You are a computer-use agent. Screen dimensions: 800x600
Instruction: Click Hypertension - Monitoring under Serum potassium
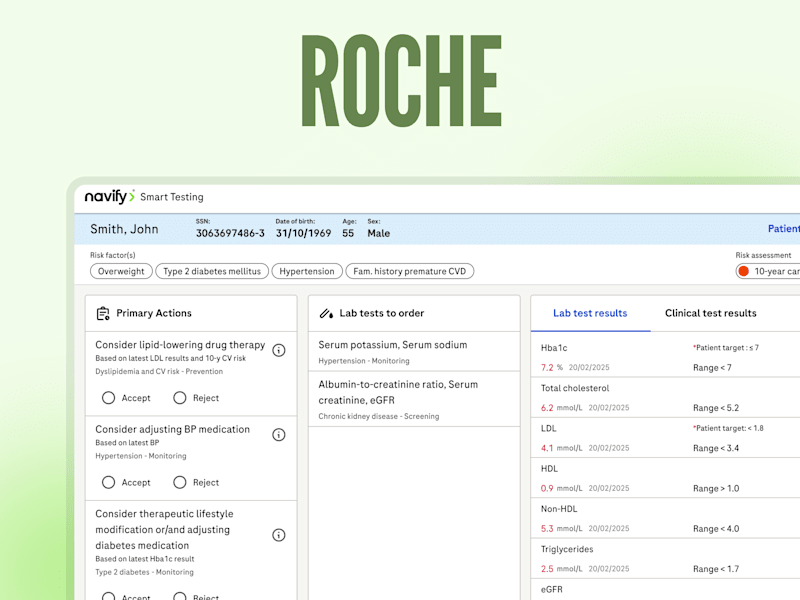coord(364,361)
